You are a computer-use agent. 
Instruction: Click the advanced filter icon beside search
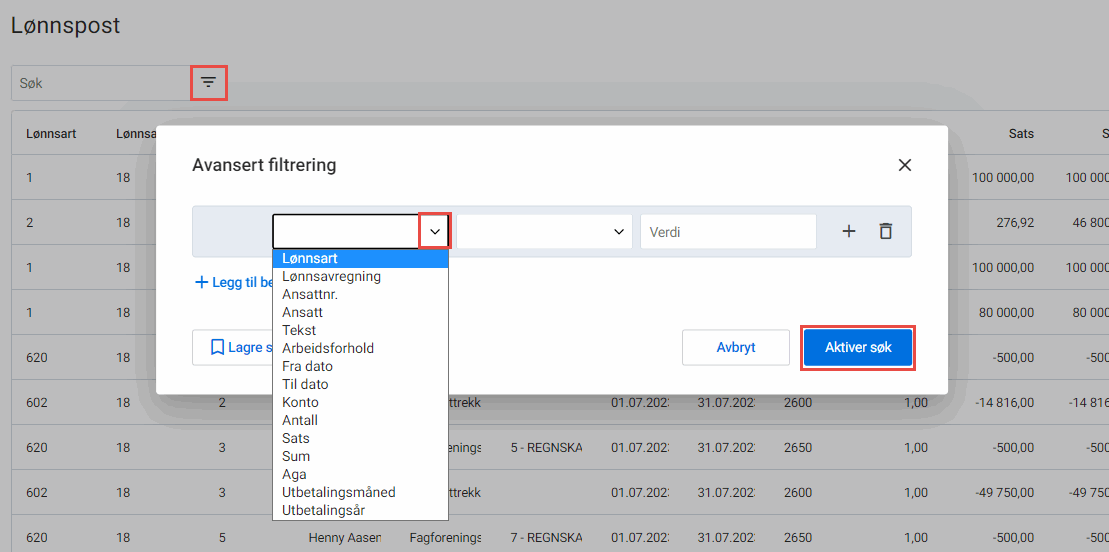point(208,83)
